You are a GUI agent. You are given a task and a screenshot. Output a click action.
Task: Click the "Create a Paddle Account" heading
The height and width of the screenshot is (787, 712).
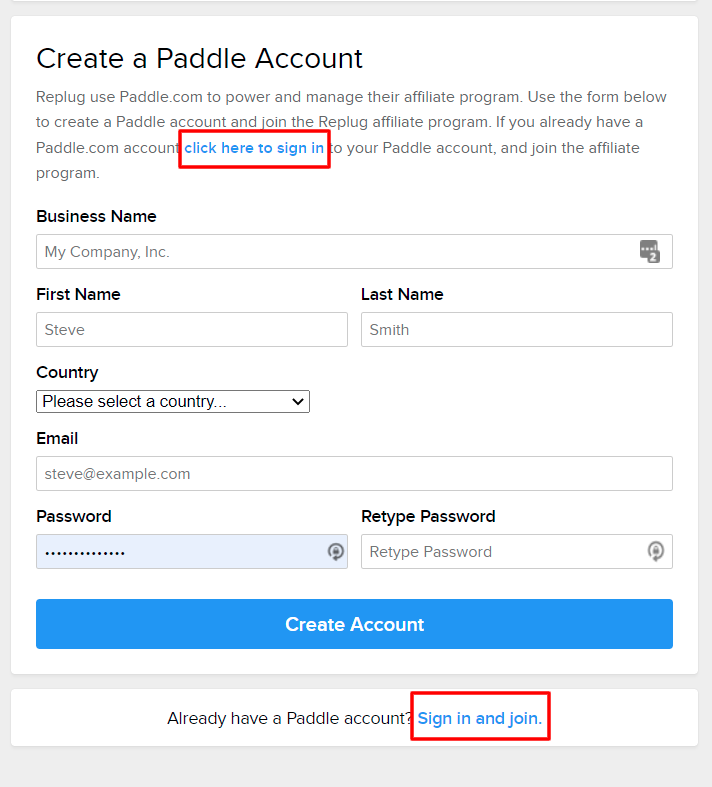199,58
